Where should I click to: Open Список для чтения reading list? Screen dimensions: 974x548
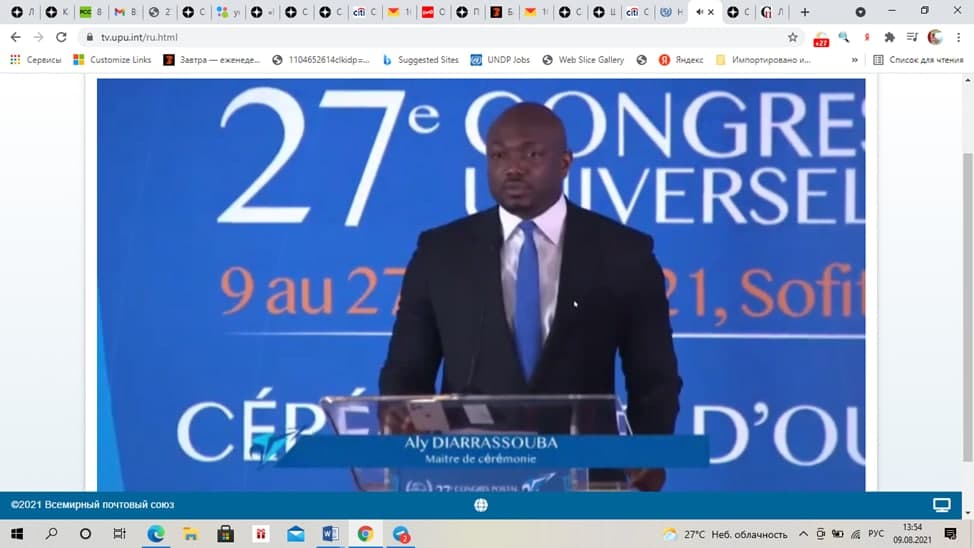918,60
